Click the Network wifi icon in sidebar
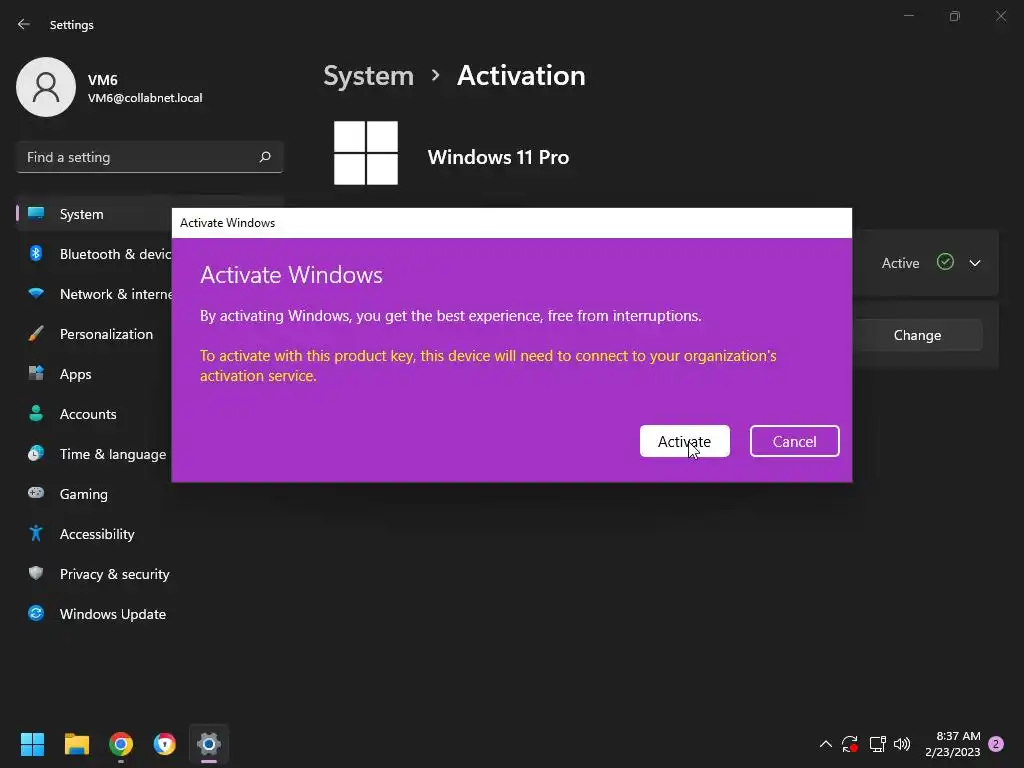1024x768 pixels. point(36,293)
